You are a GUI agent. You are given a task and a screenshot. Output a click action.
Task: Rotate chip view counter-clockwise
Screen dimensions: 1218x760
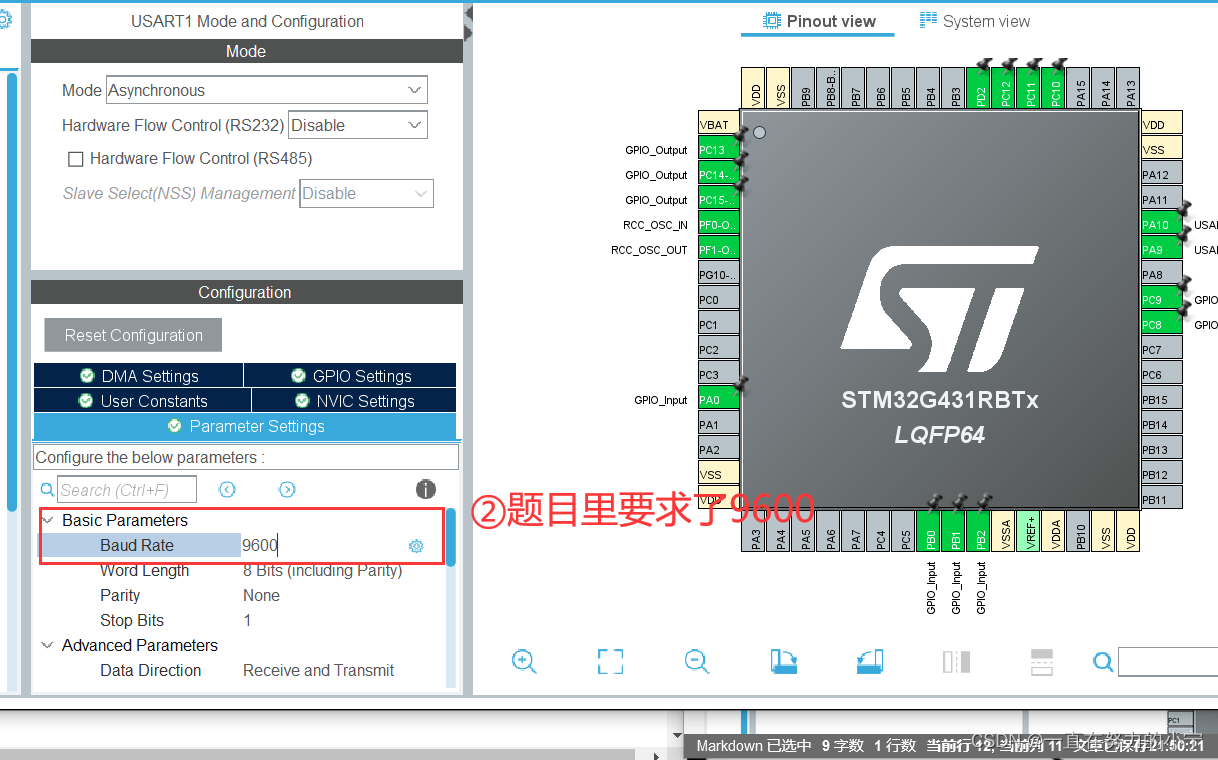pyautogui.click(x=870, y=661)
